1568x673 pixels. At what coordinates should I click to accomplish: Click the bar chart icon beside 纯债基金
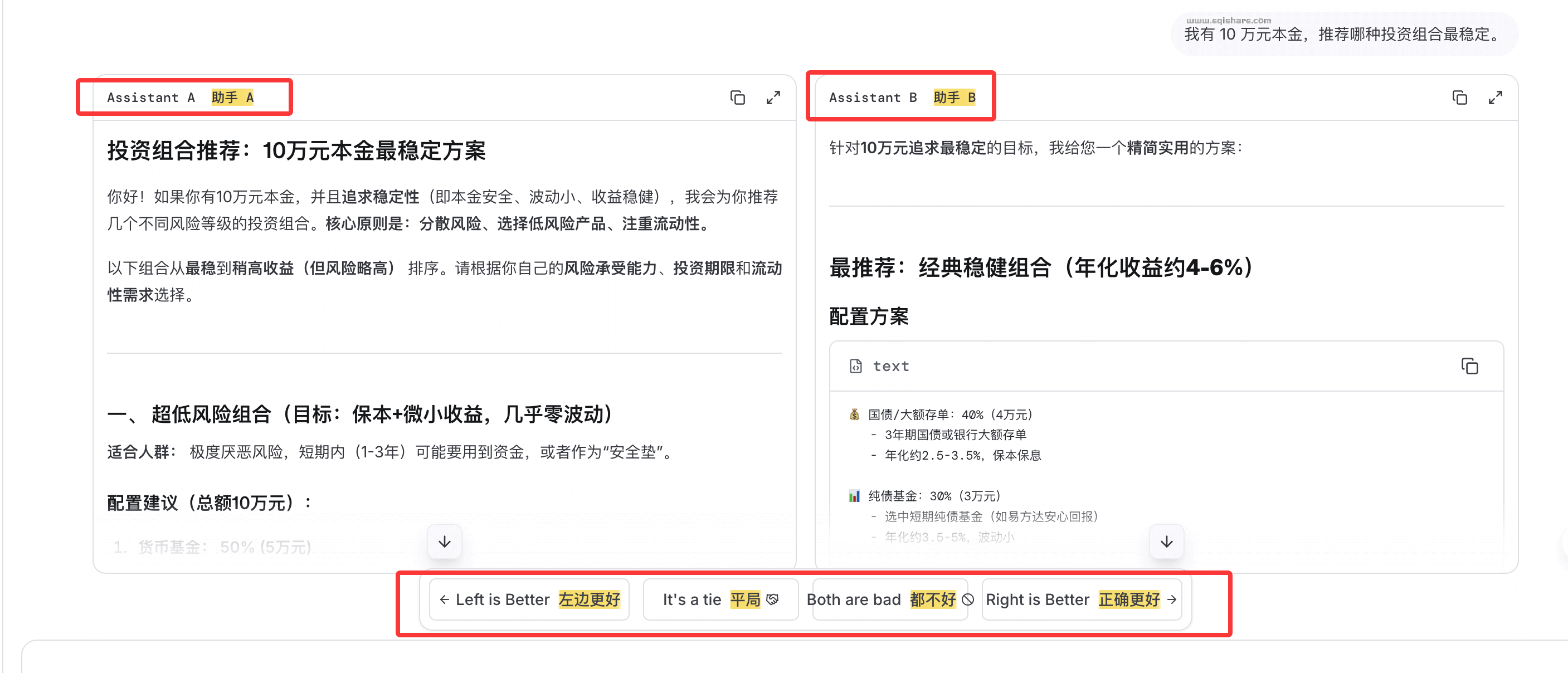854,496
